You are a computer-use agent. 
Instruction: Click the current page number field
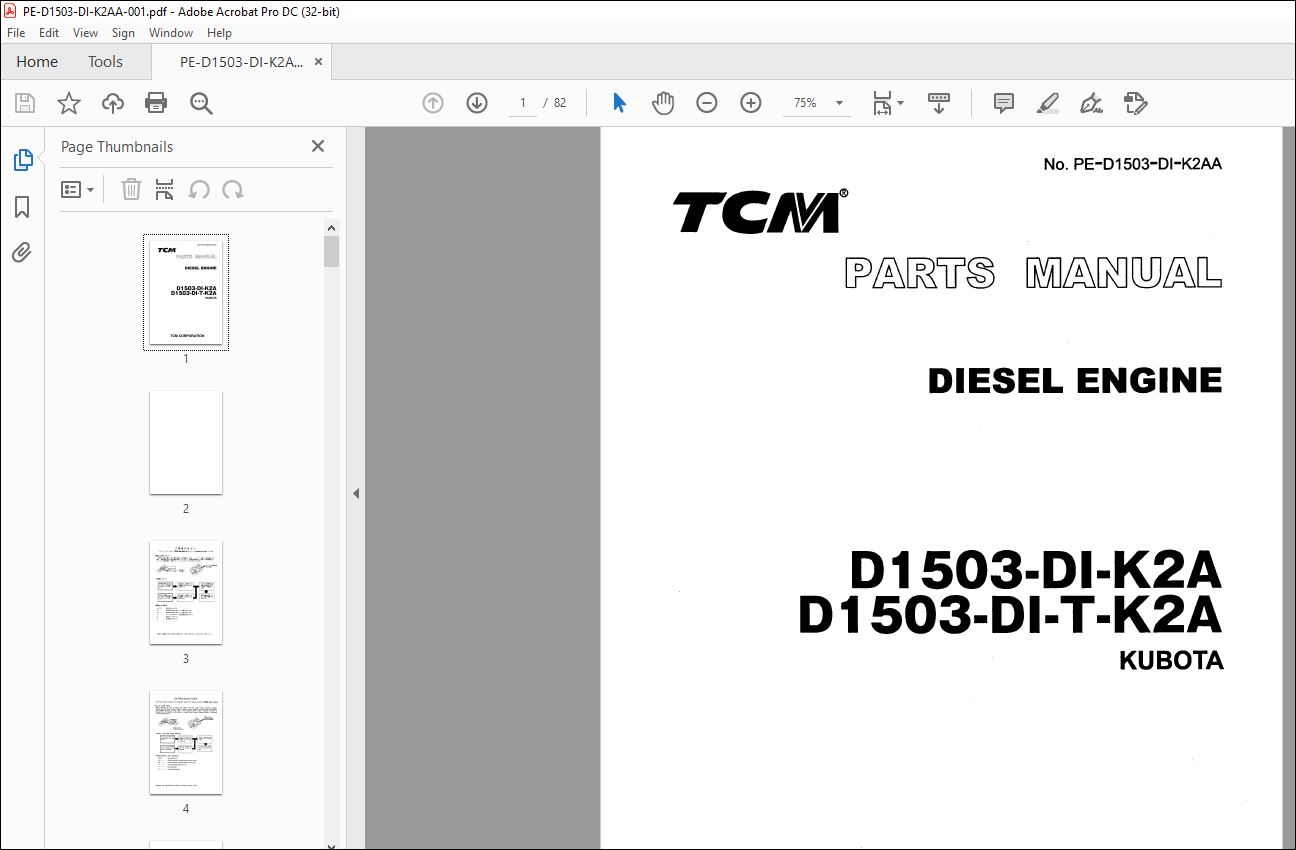(523, 103)
